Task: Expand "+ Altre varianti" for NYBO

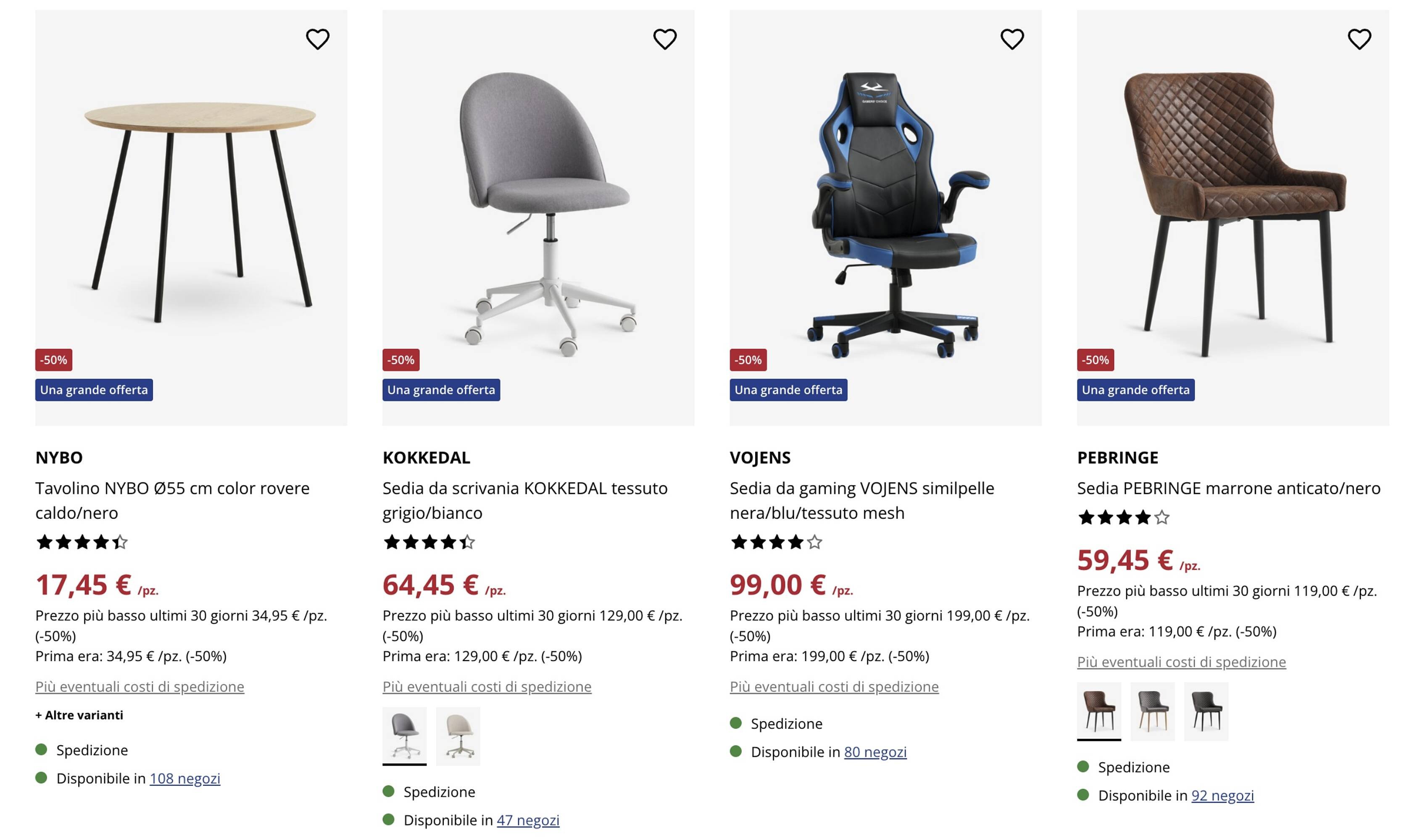Action: [79, 715]
